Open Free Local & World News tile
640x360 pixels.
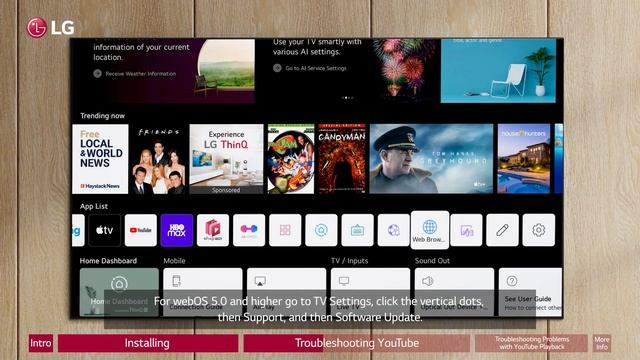pos(100,159)
